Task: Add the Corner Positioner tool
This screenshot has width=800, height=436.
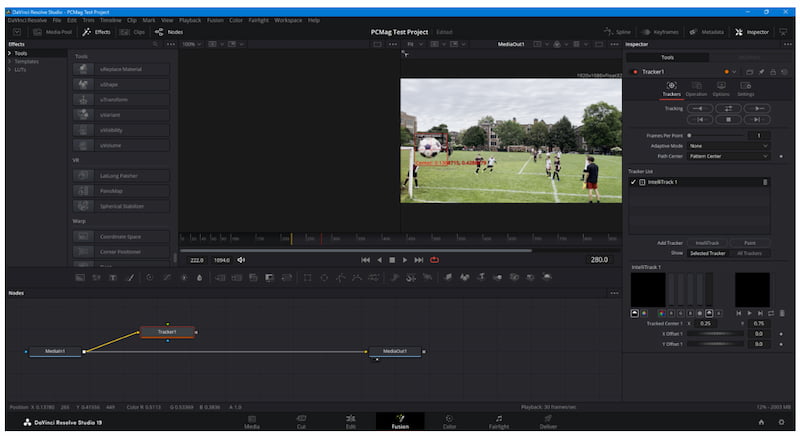Action: point(121,252)
